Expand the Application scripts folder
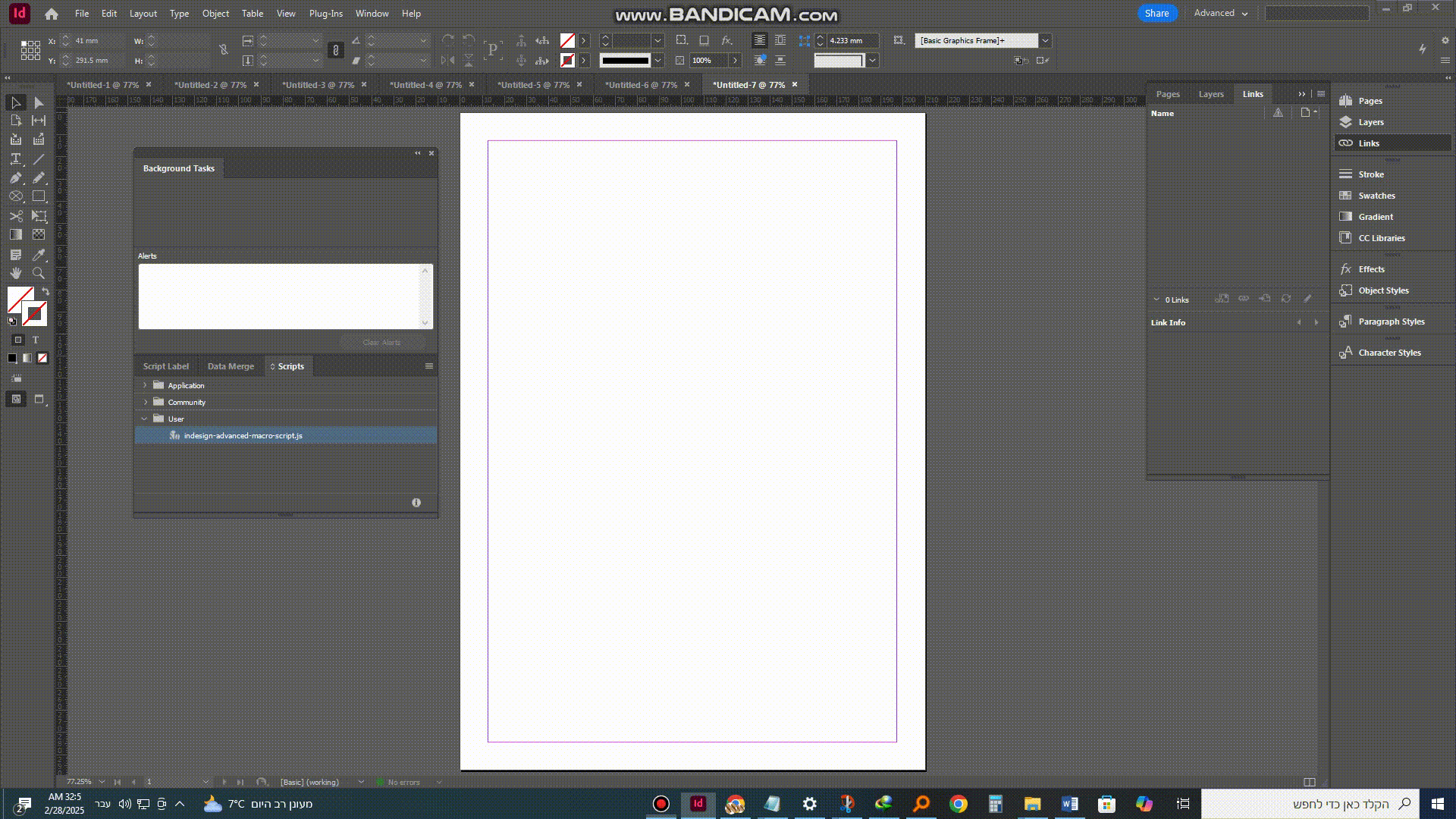Screen dimensions: 1456x819 click(145, 385)
